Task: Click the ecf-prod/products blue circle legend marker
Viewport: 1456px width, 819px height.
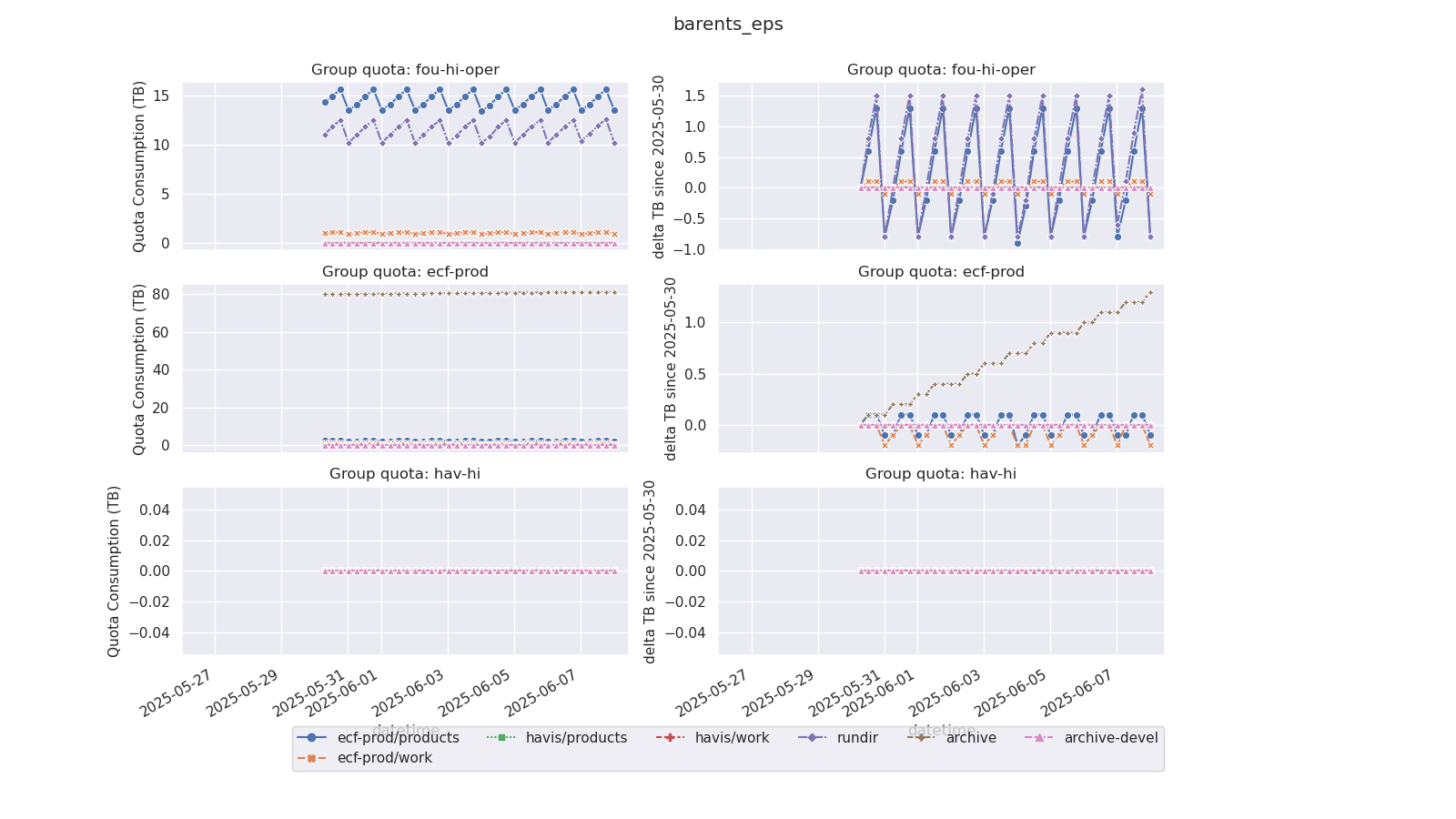Action: [311, 738]
